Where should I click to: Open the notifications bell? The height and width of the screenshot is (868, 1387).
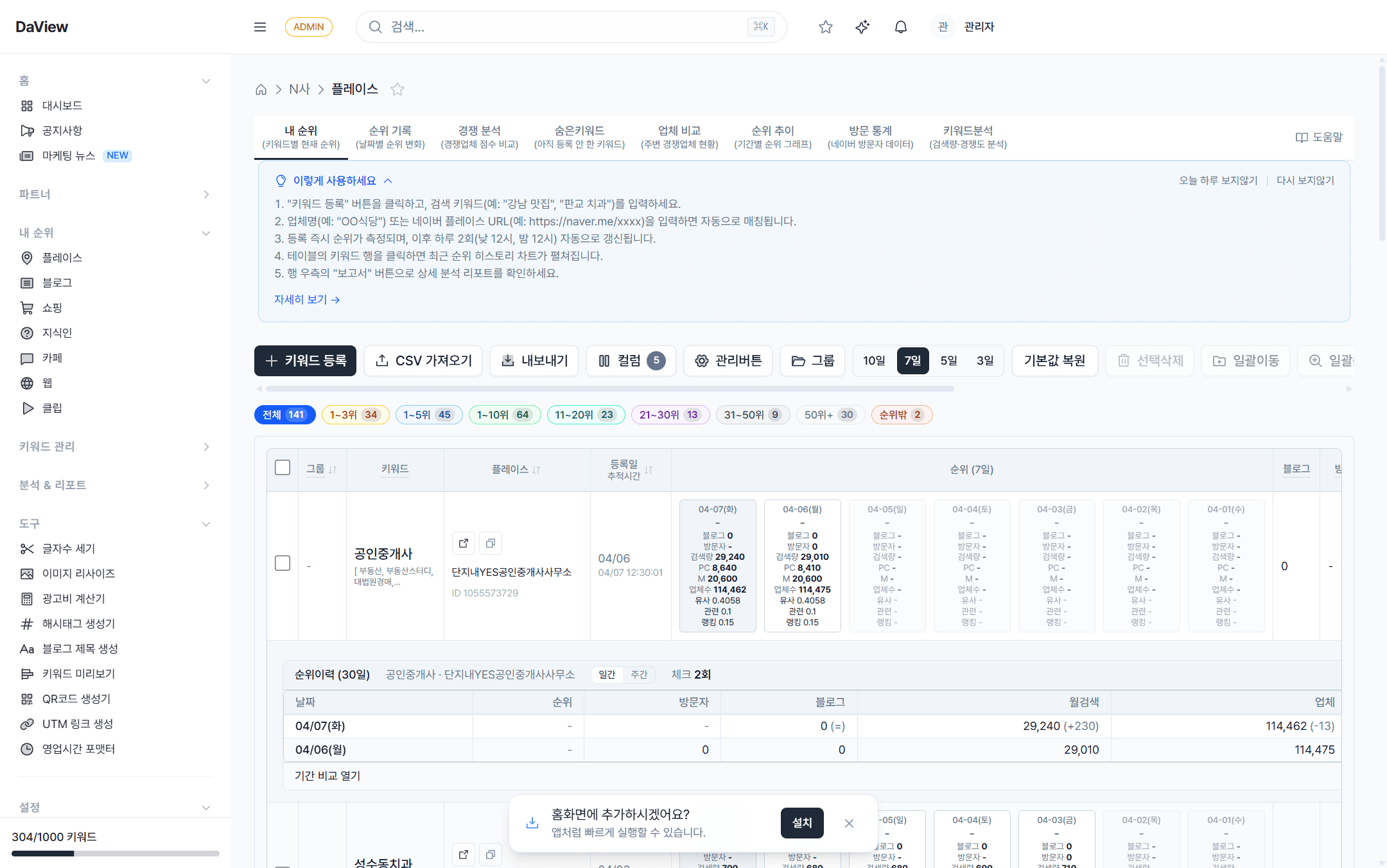(x=900, y=26)
